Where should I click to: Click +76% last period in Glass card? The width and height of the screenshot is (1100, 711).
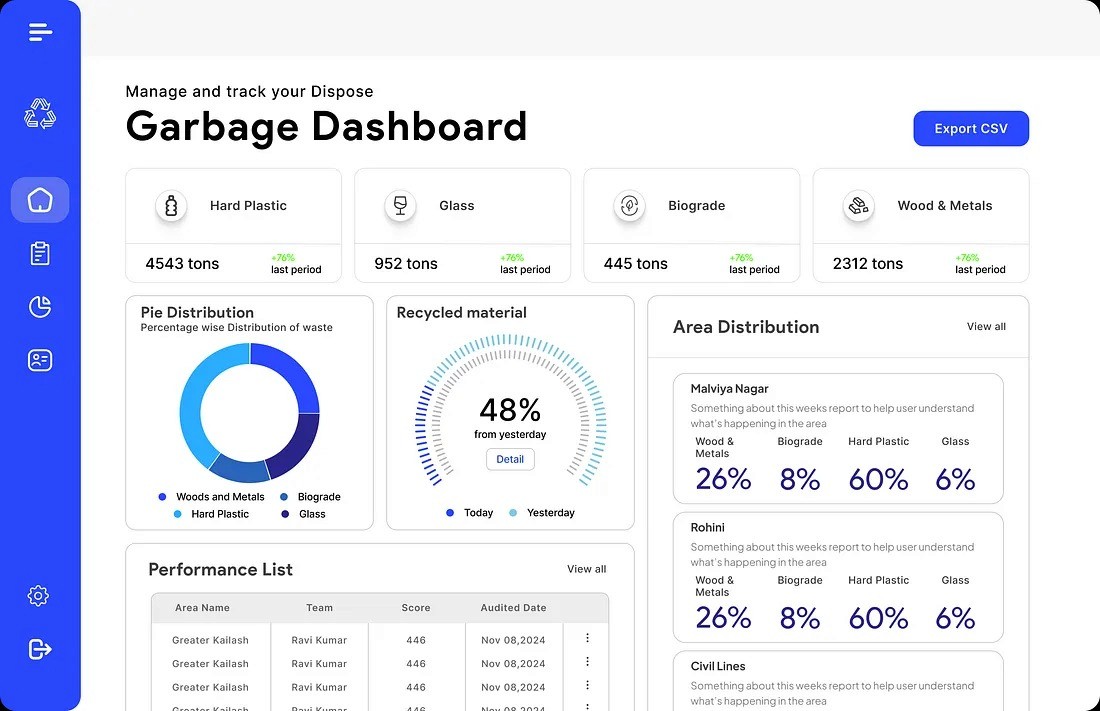(525, 264)
